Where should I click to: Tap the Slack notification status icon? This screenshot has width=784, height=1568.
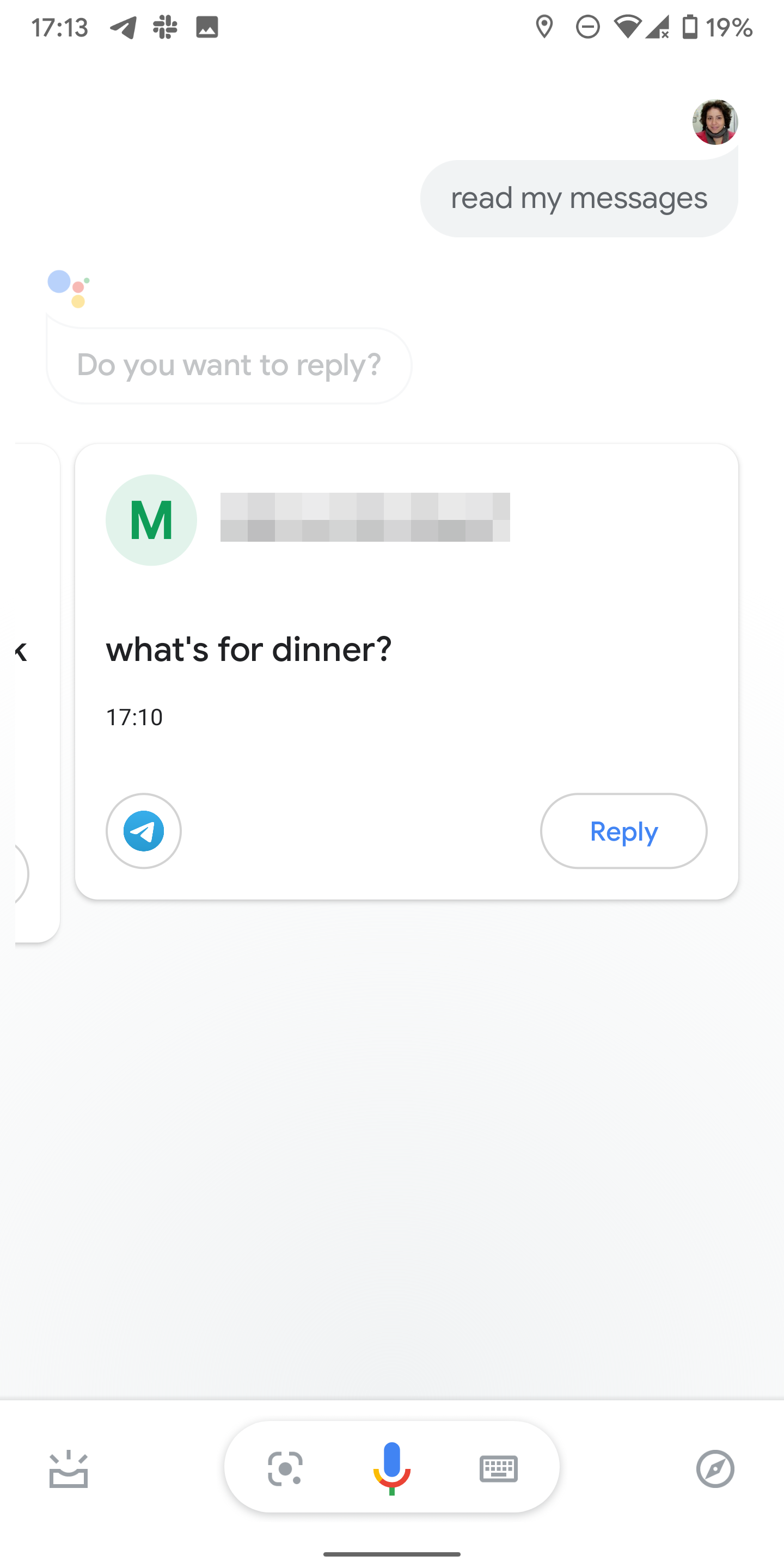tap(165, 27)
